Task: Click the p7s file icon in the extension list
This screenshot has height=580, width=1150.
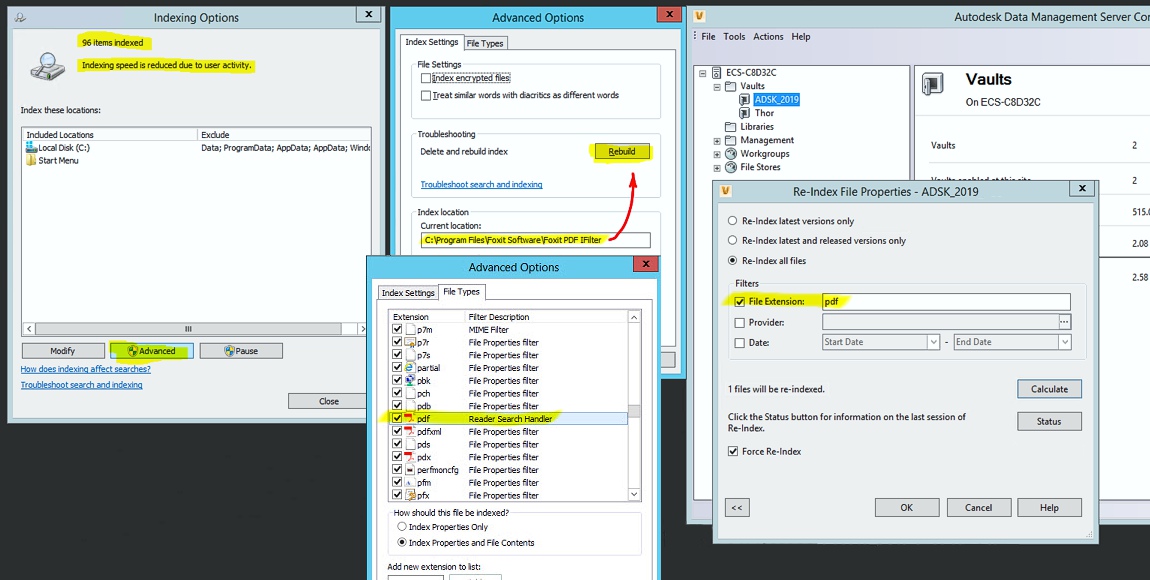Action: (411, 355)
